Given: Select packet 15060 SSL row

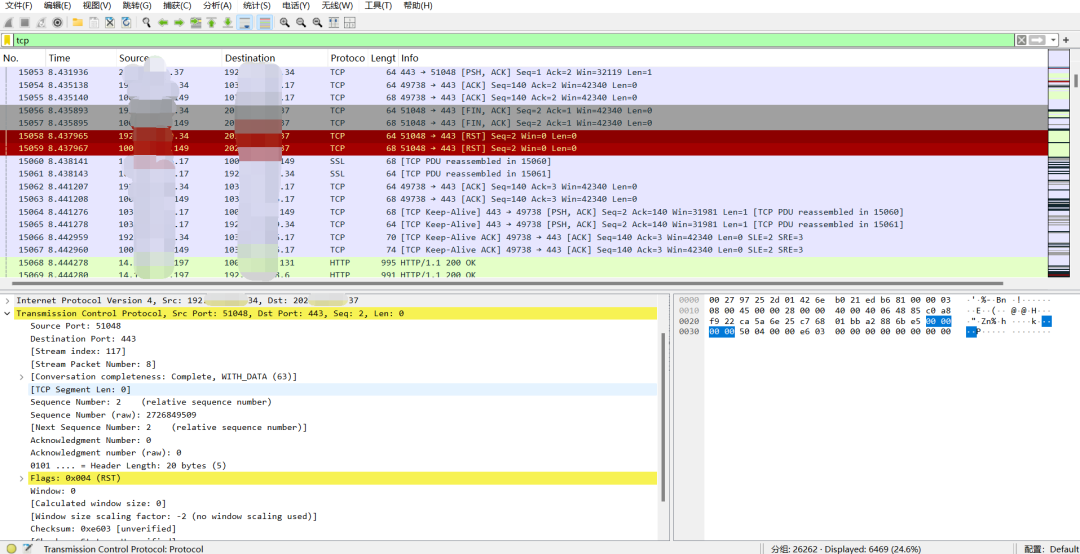Looking at the screenshot, I should coord(523,161).
